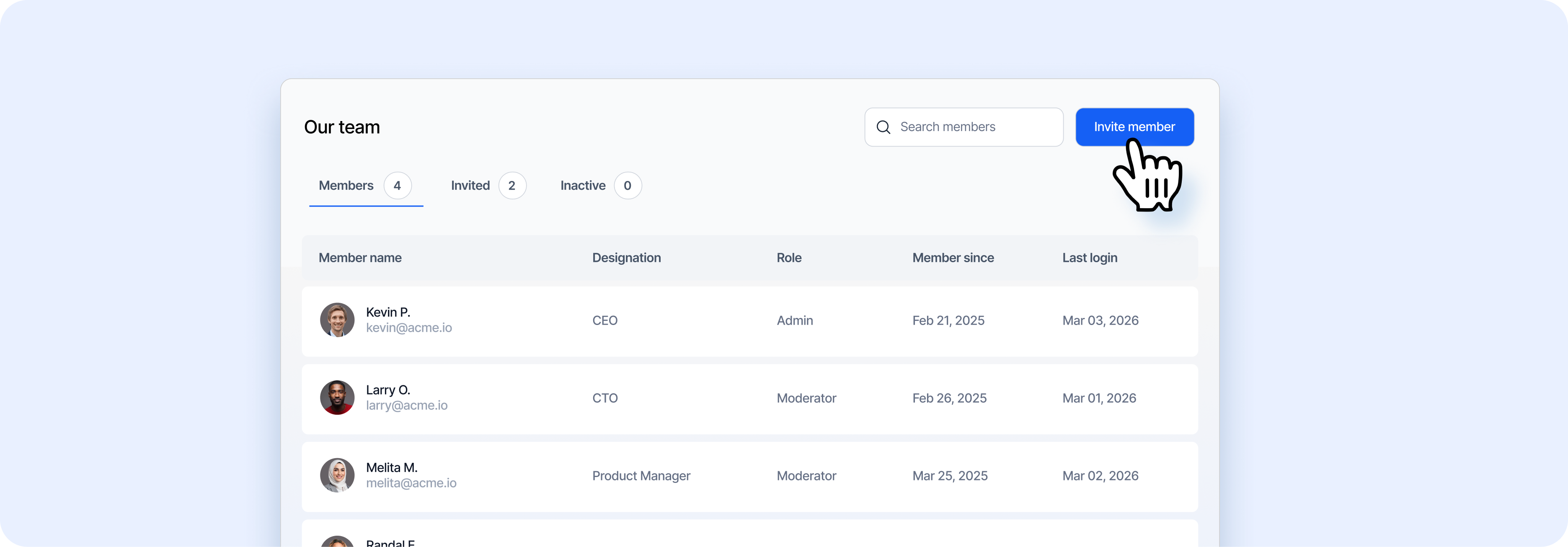Click the Invite member button
The height and width of the screenshot is (547, 1568).
click(x=1134, y=126)
